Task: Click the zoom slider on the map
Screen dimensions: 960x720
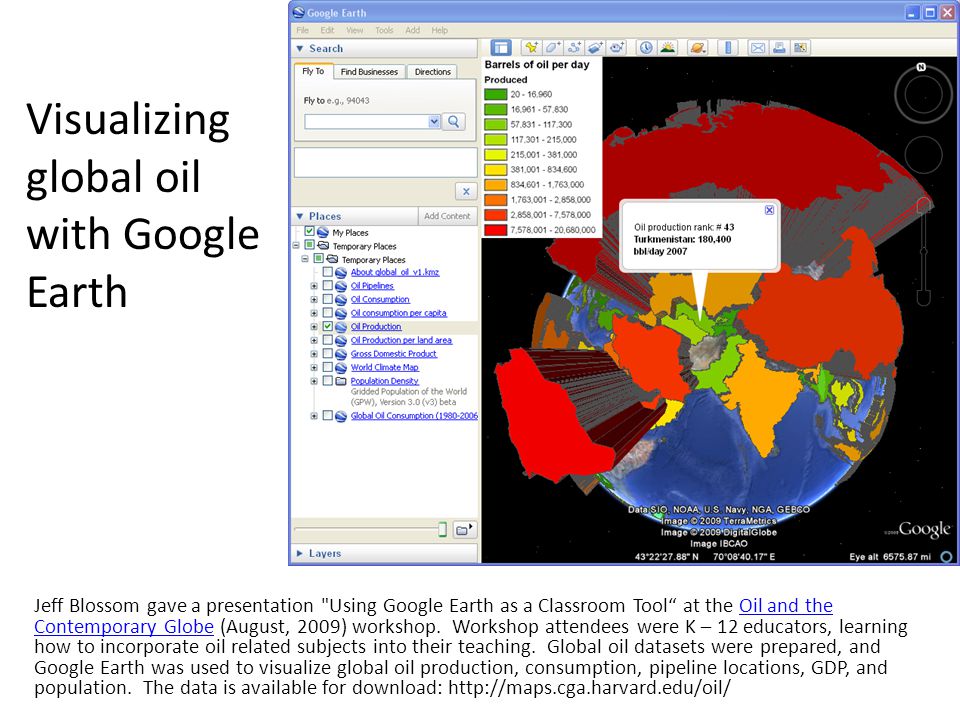Action: point(923,251)
